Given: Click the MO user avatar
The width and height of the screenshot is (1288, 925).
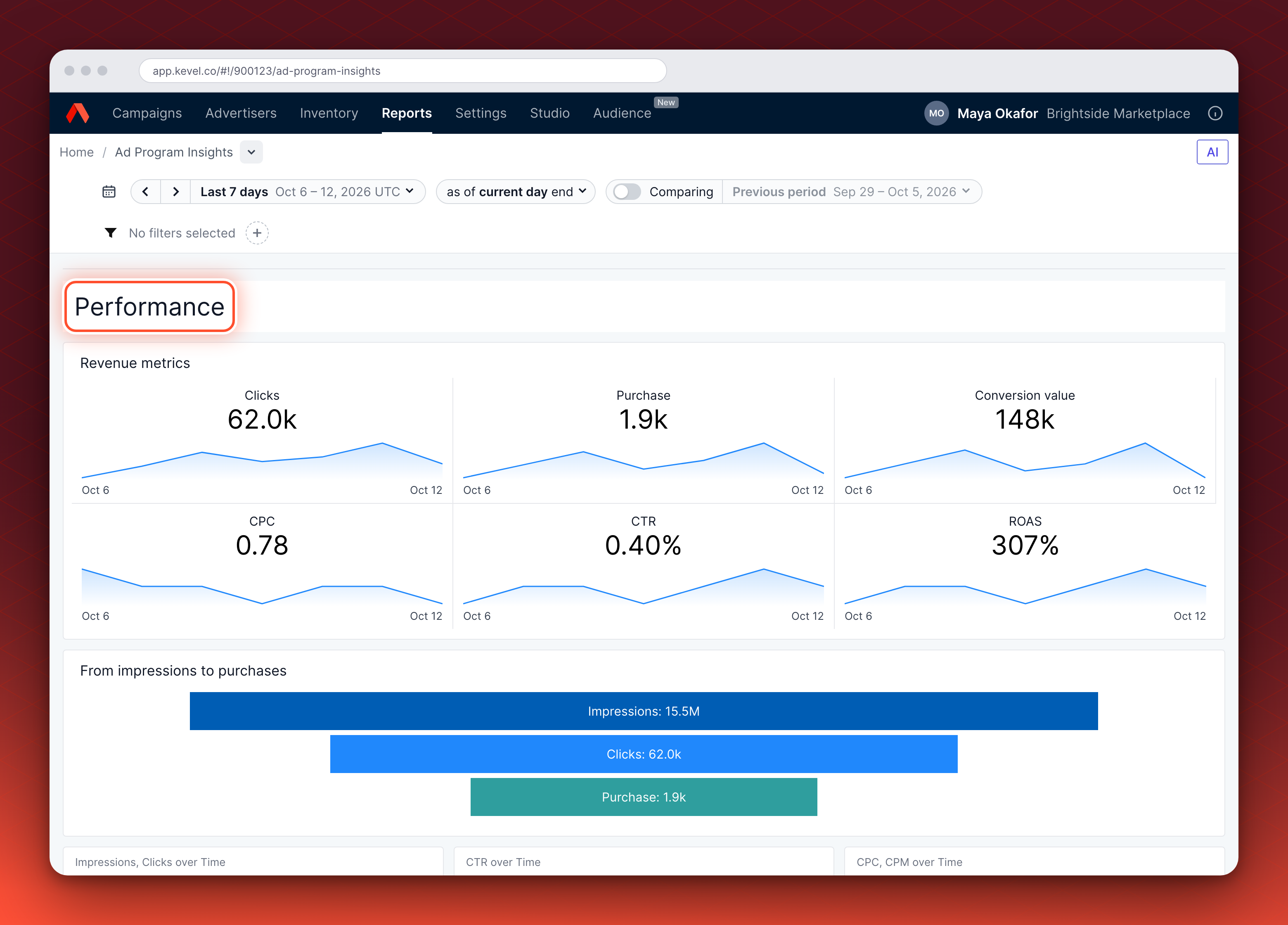Looking at the screenshot, I should click(936, 113).
